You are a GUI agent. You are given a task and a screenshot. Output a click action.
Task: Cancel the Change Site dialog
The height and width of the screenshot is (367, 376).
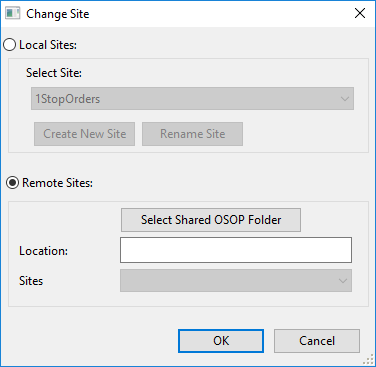[x=317, y=341]
